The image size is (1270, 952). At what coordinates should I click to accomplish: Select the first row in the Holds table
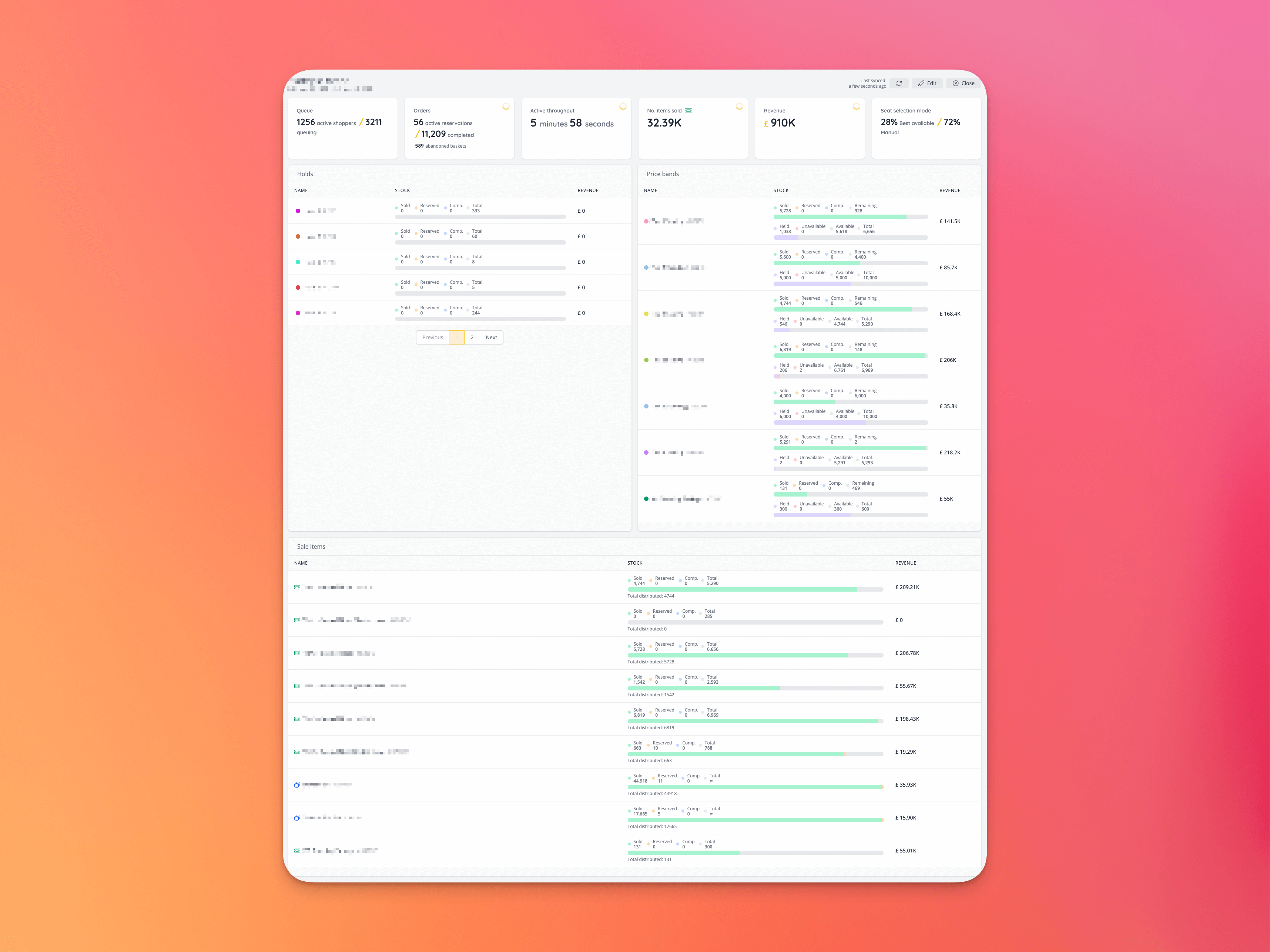coord(402,211)
